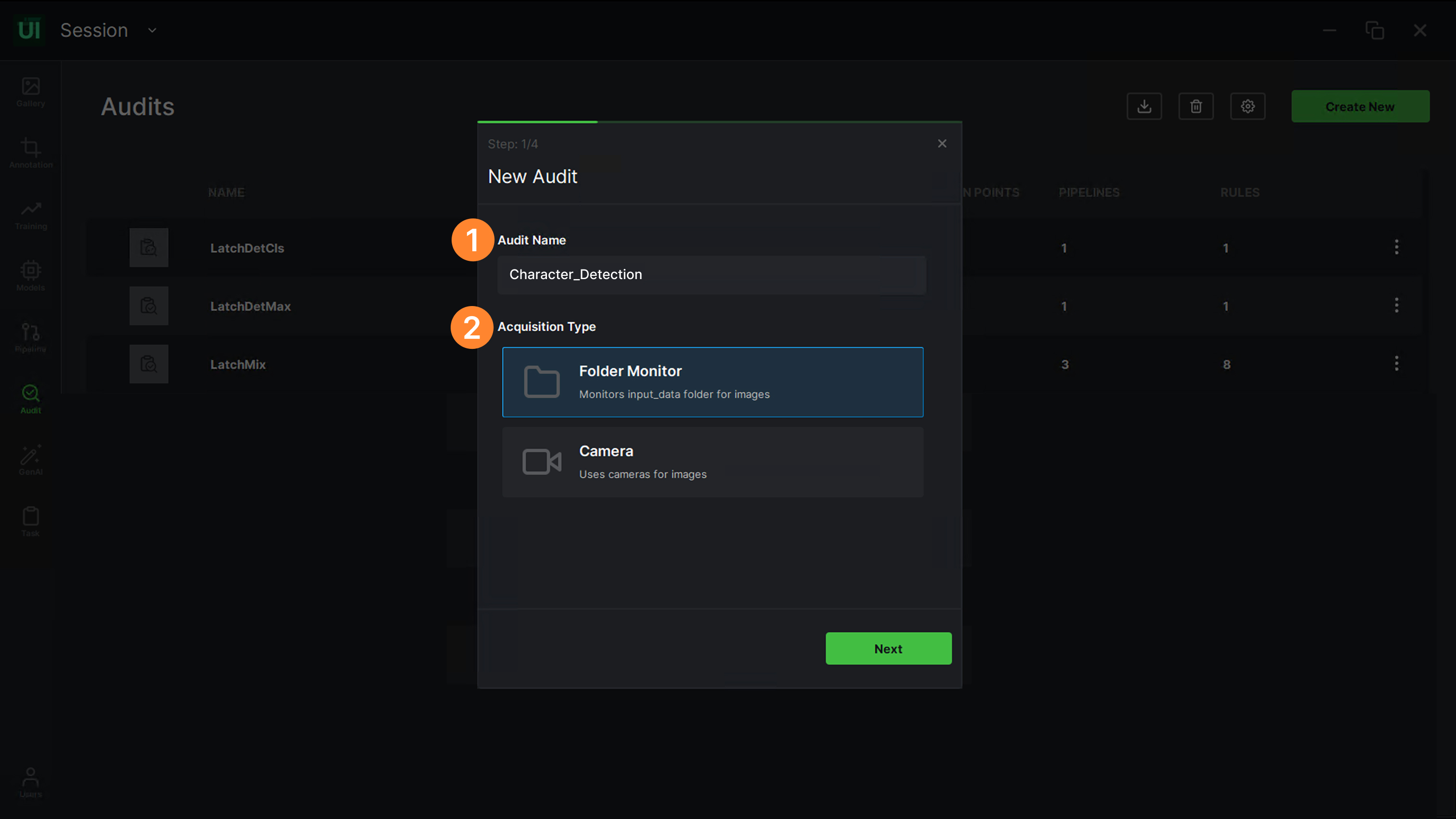Open the three-dot menu for LatchDetCls
The image size is (1456, 819).
coord(1396,247)
